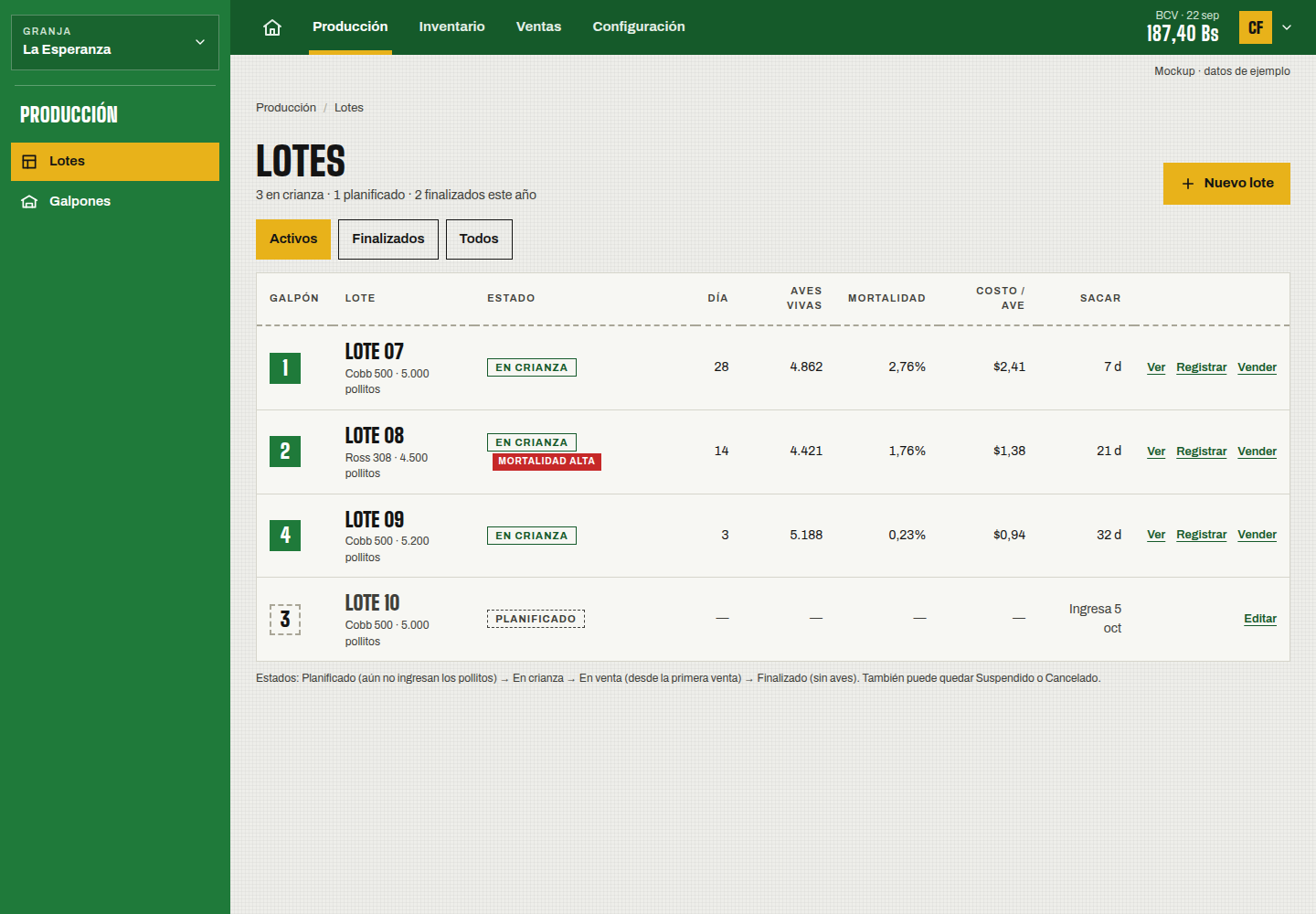Viewport: 1316px width, 914px height.
Task: Click the MORTALIDAD column header
Action: point(886,299)
